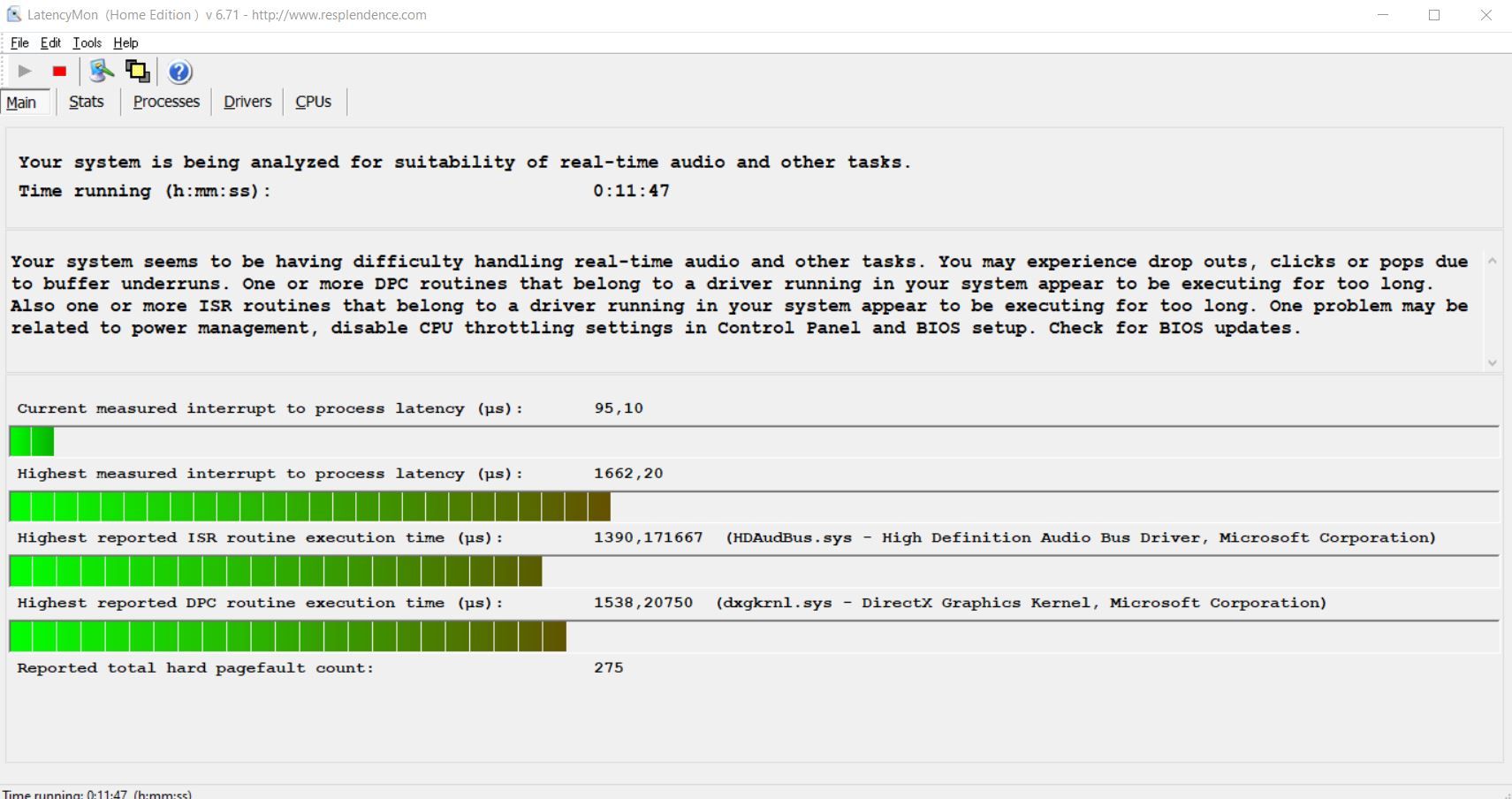Image resolution: width=1512 pixels, height=799 pixels.
Task: Select DPC time value 1538,20750
Action: pos(643,603)
